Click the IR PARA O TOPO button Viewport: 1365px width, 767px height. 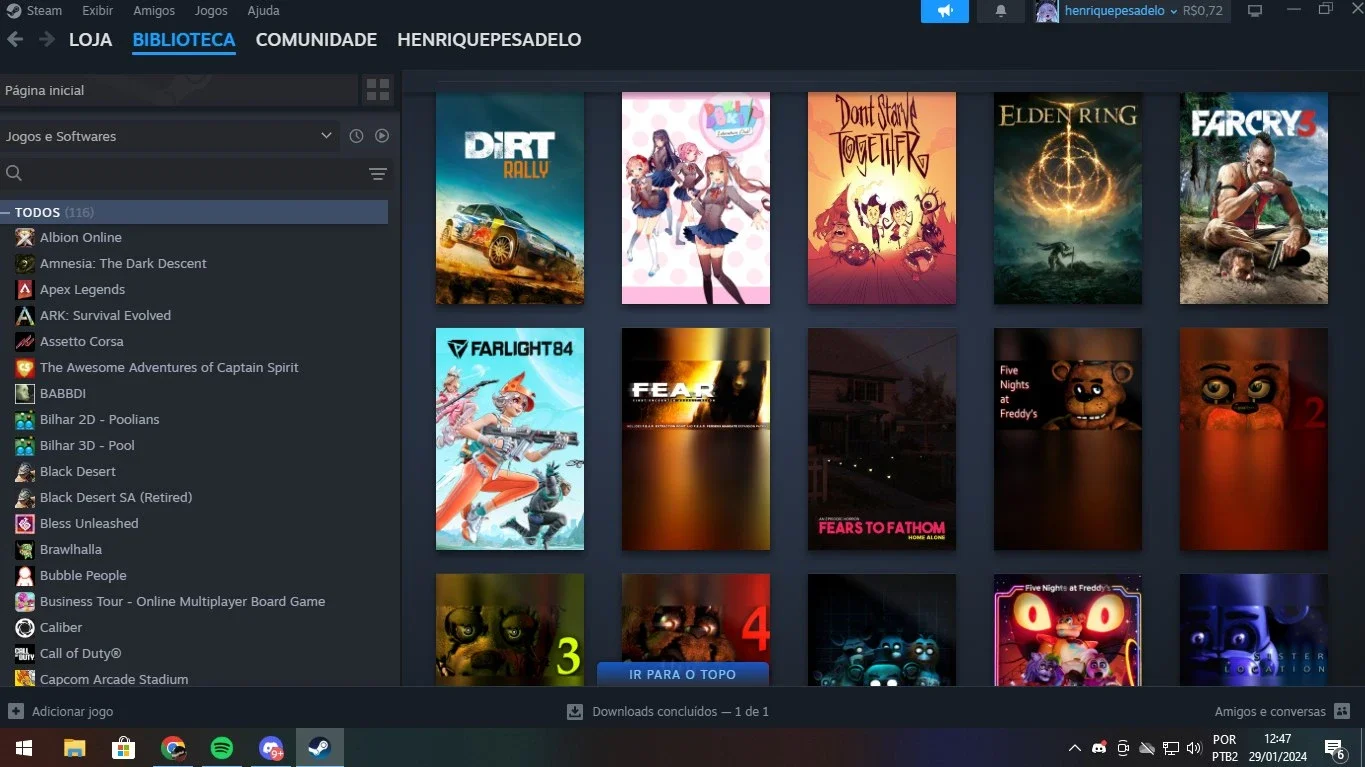tap(683, 674)
